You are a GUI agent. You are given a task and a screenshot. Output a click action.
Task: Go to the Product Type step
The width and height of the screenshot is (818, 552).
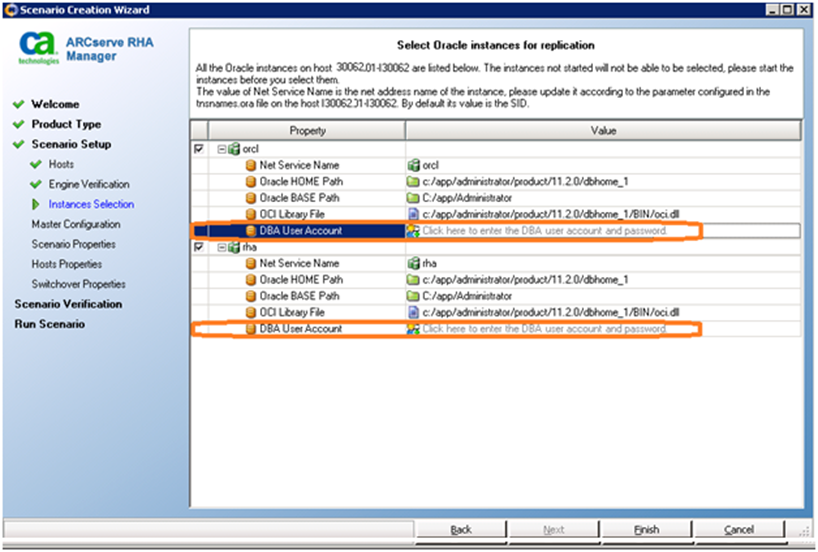pyautogui.click(x=66, y=124)
